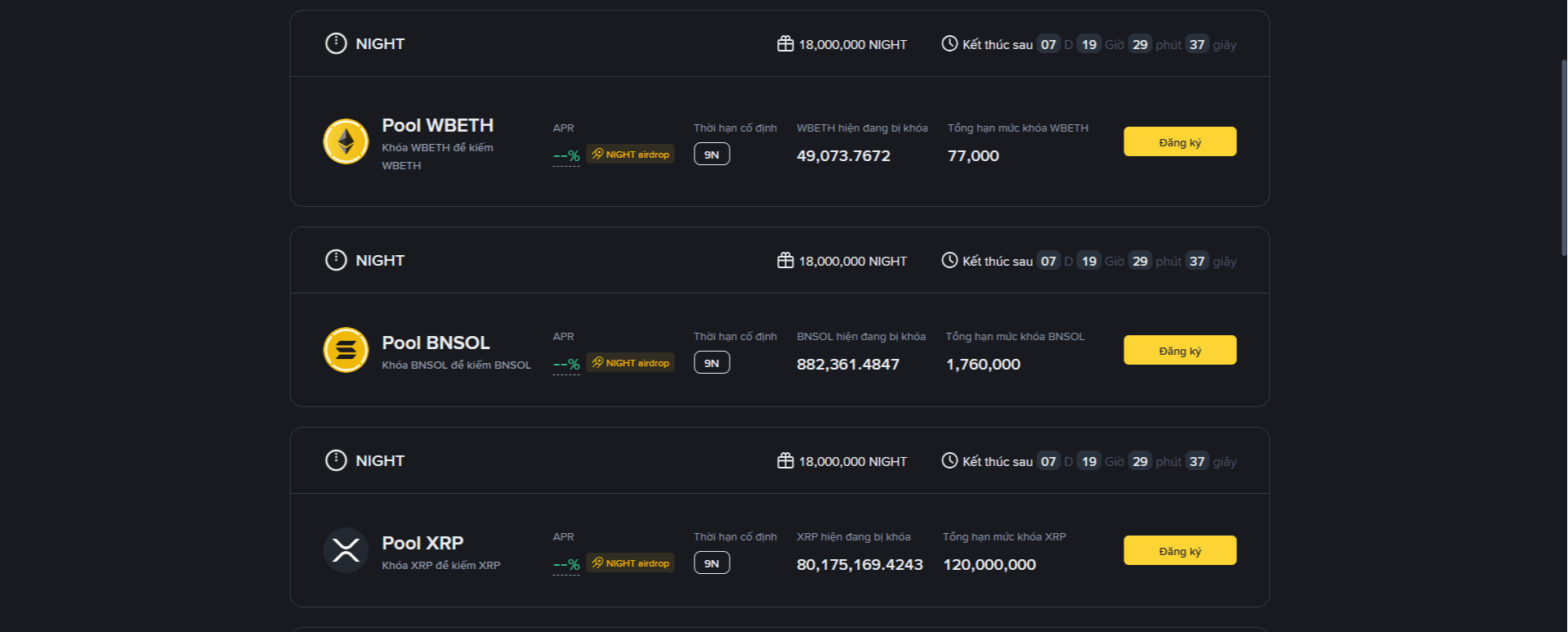The width and height of the screenshot is (1568, 632).
Task: Click the gift icon in the XRP card header
Action: (785, 461)
